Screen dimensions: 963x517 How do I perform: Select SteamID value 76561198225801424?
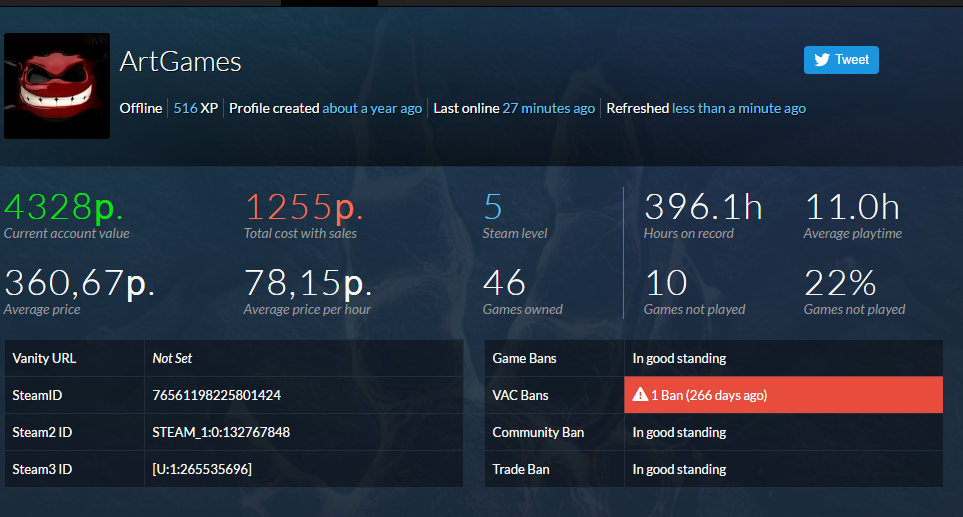[x=216, y=395]
